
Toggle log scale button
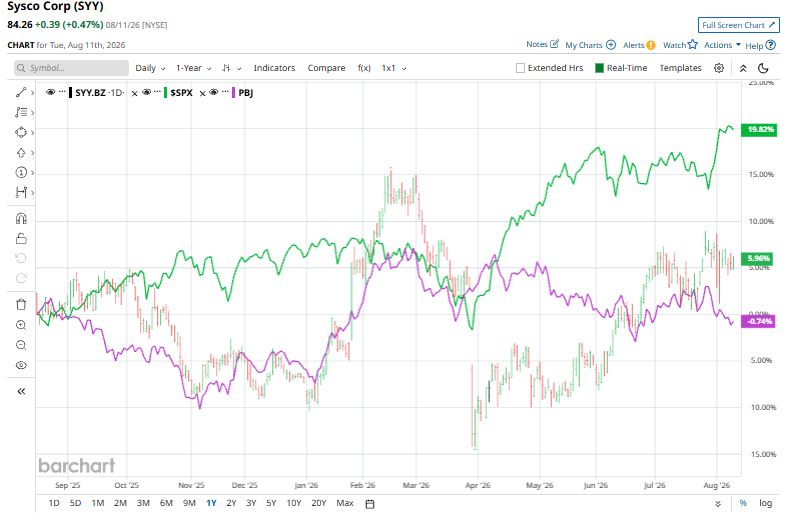click(x=765, y=503)
